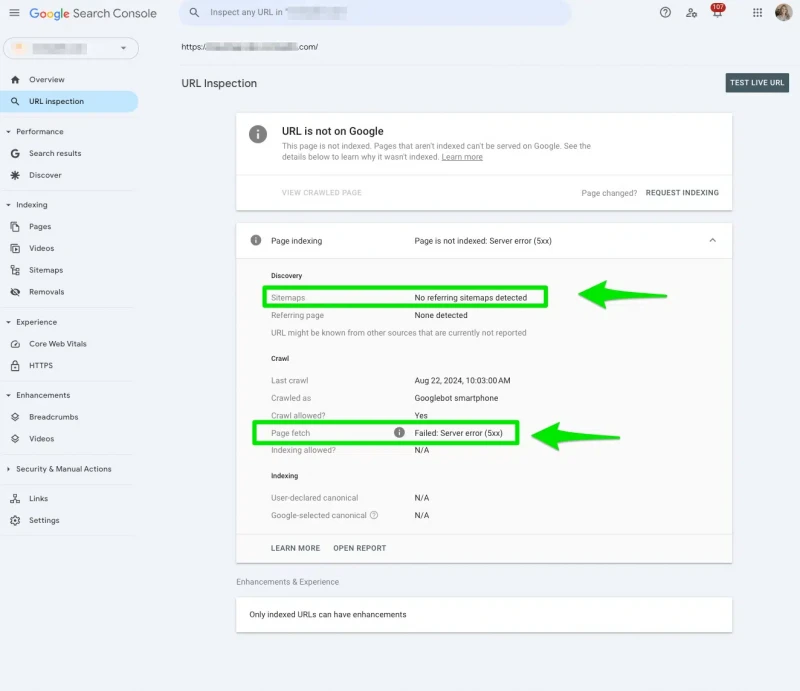
Task: Click the search magnifier icon in top bar
Action: tap(194, 12)
